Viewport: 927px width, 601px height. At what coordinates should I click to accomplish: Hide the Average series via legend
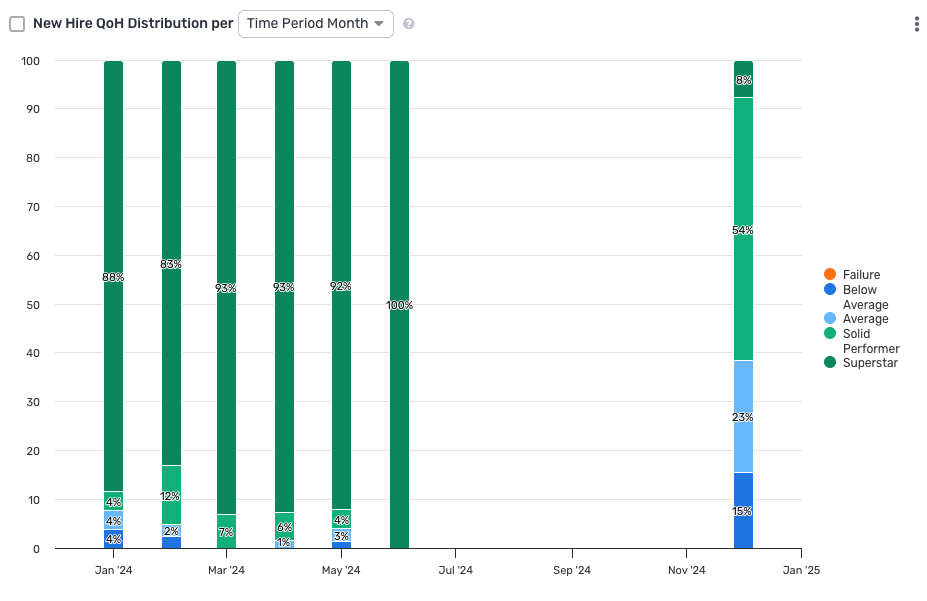tap(830, 319)
